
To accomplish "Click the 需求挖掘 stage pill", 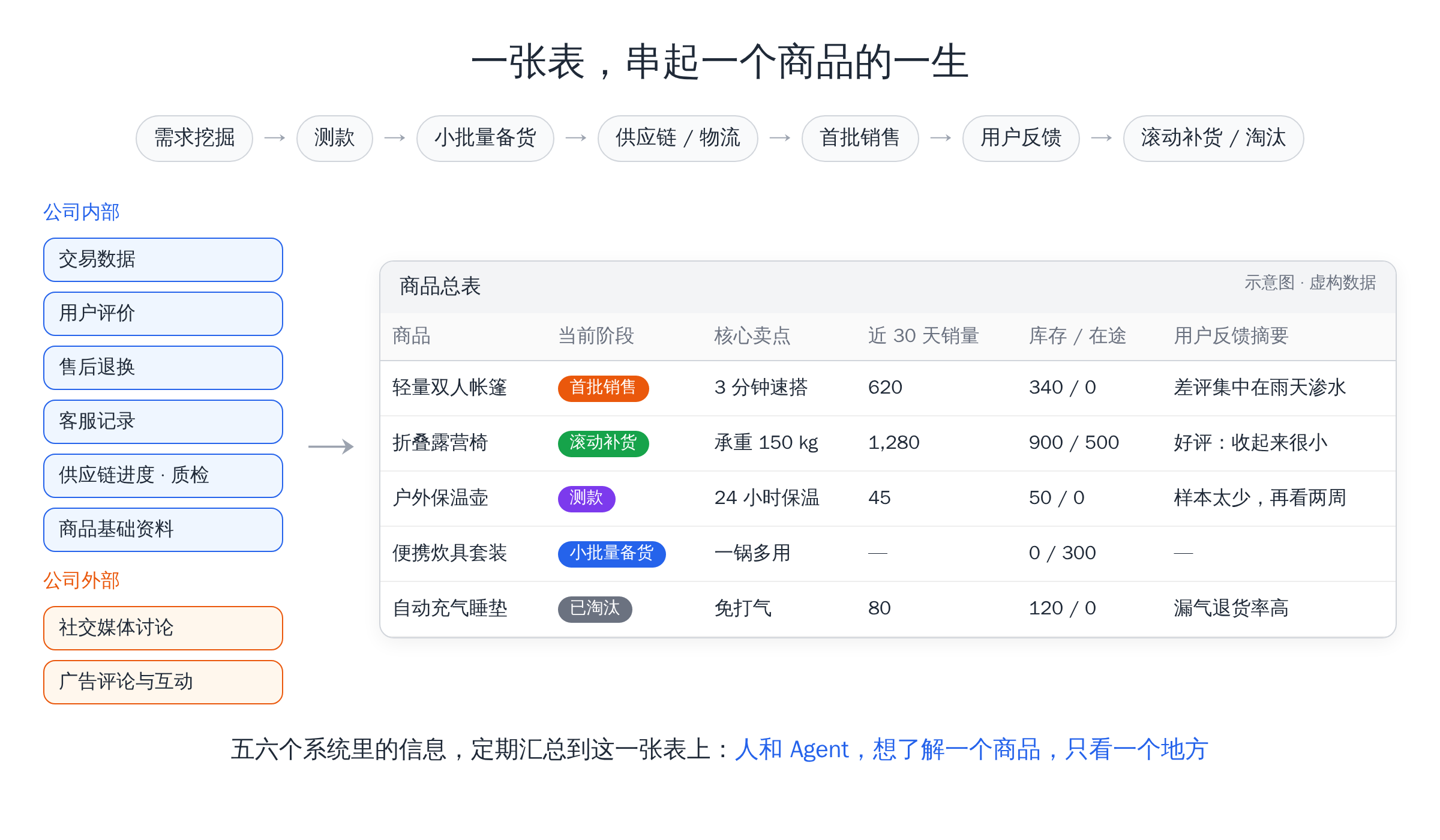I will click(194, 138).
